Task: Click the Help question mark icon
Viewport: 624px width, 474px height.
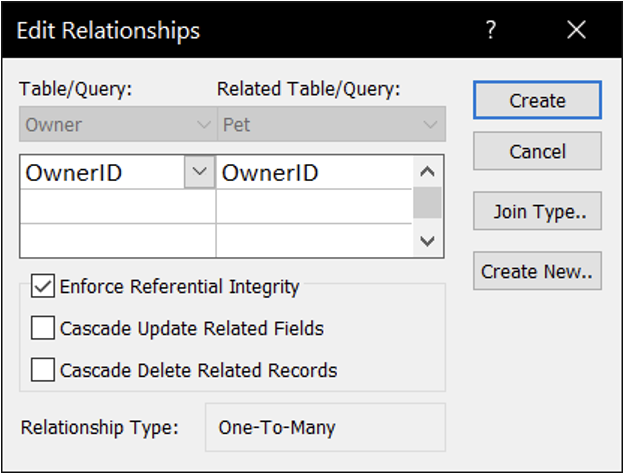Action: click(491, 30)
